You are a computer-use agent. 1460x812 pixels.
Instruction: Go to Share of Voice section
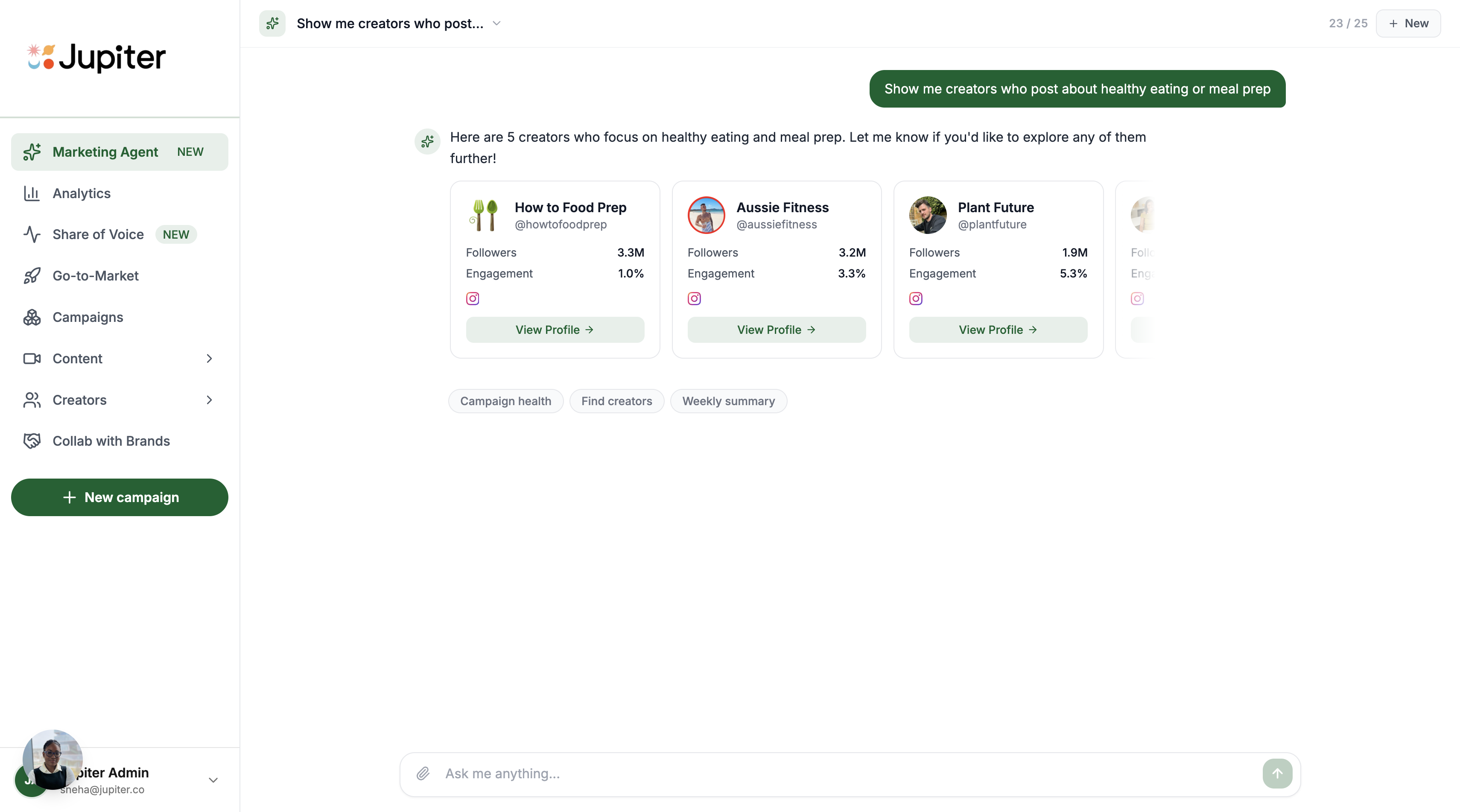tap(97, 234)
